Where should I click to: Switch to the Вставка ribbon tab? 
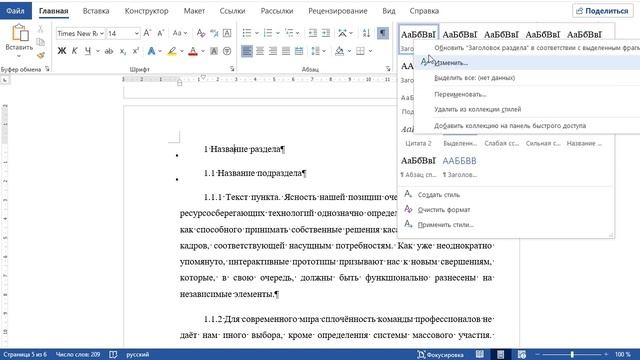(96, 11)
